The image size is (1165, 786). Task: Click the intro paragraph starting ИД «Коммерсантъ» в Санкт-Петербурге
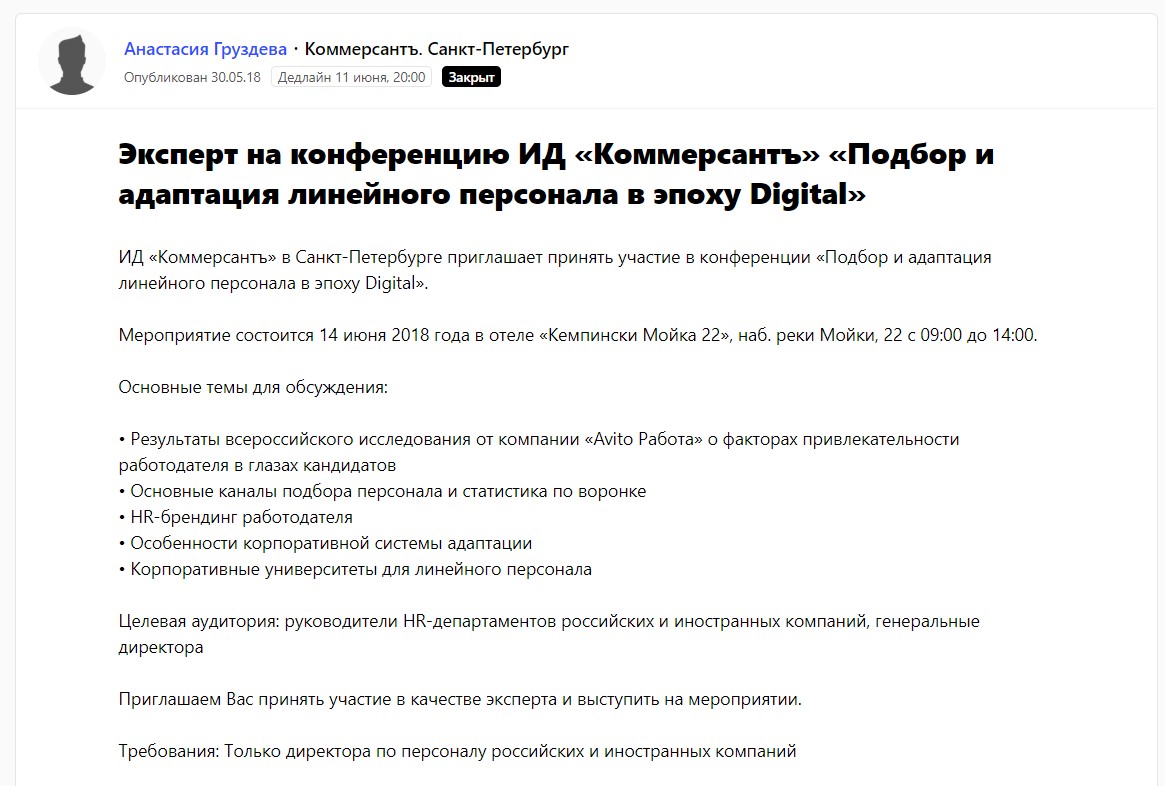[555, 270]
